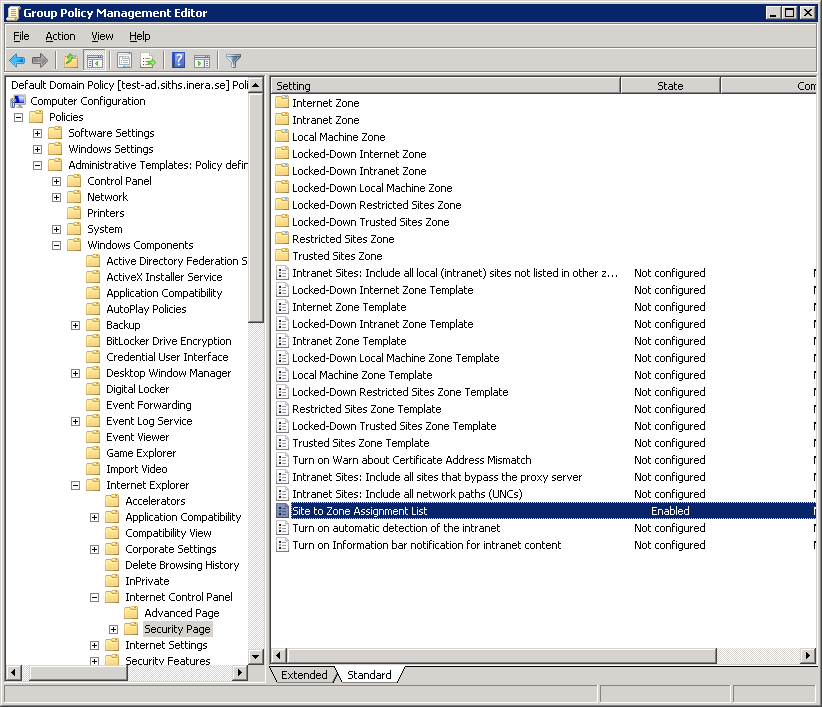
Task: Click settings list horizontal scrollbar right arrow
Action: [808, 655]
